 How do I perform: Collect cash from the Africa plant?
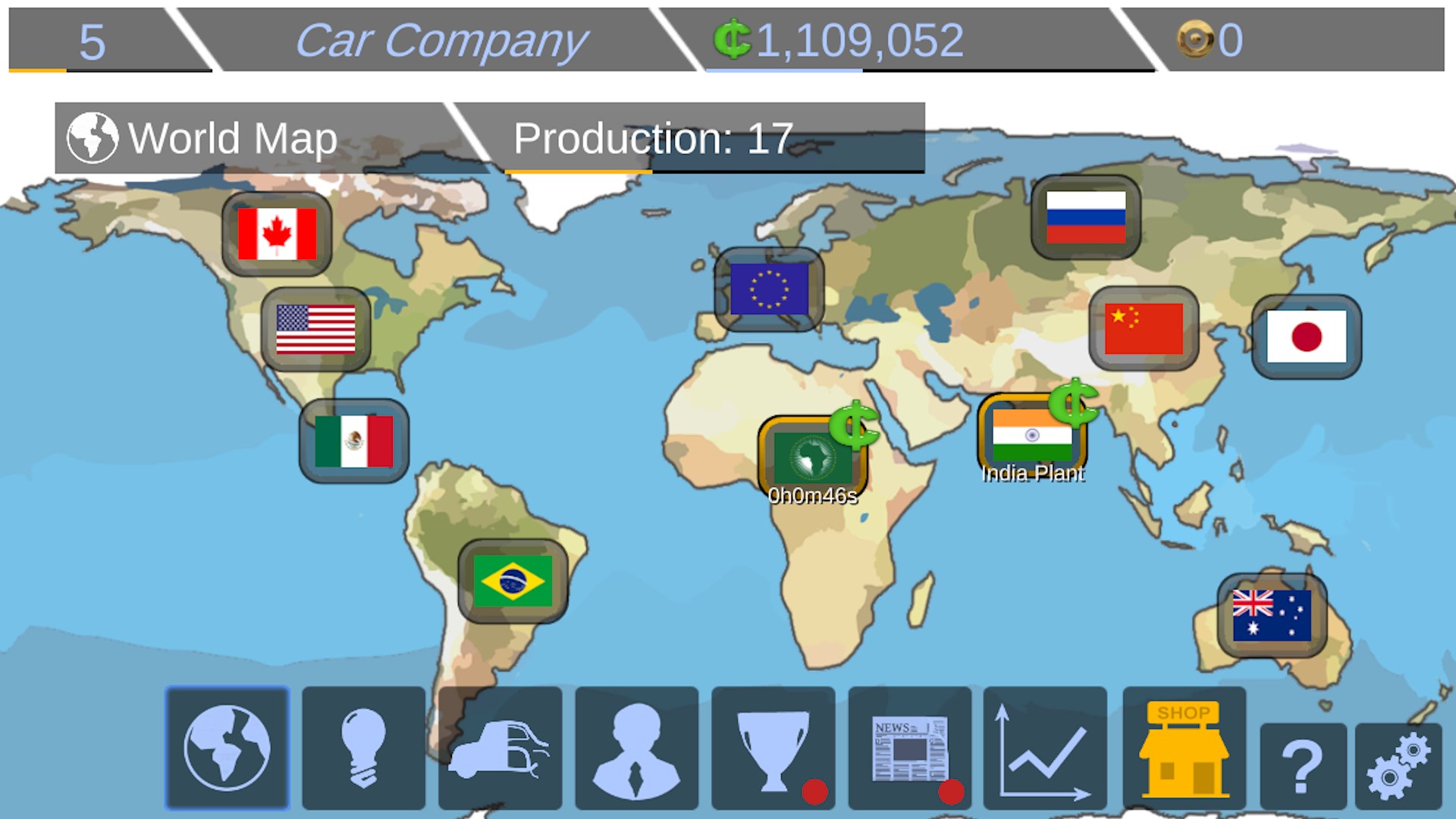pyautogui.click(x=854, y=426)
